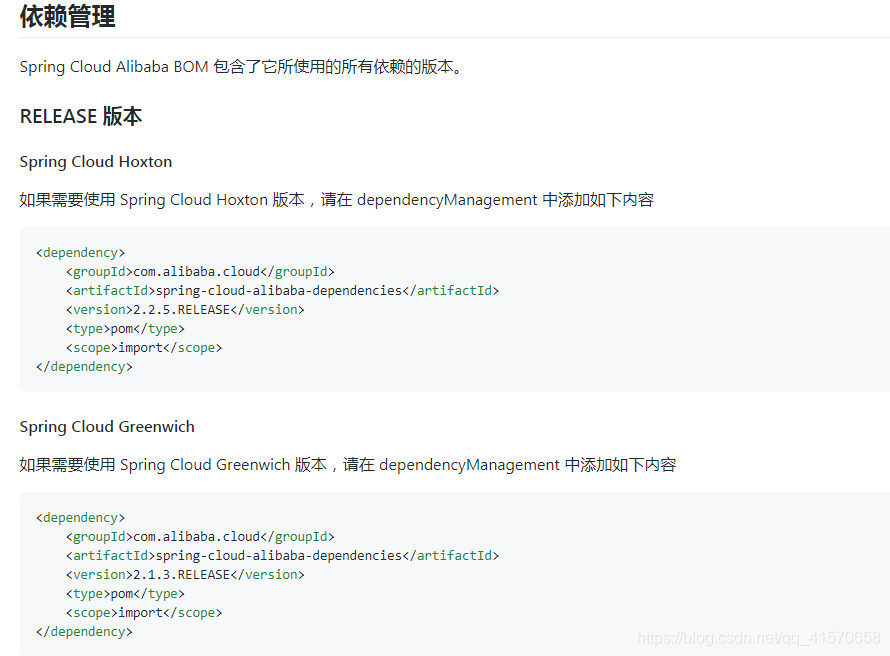Select the RELEASE 版本 section heading
The image size is (890, 656).
click(x=80, y=116)
